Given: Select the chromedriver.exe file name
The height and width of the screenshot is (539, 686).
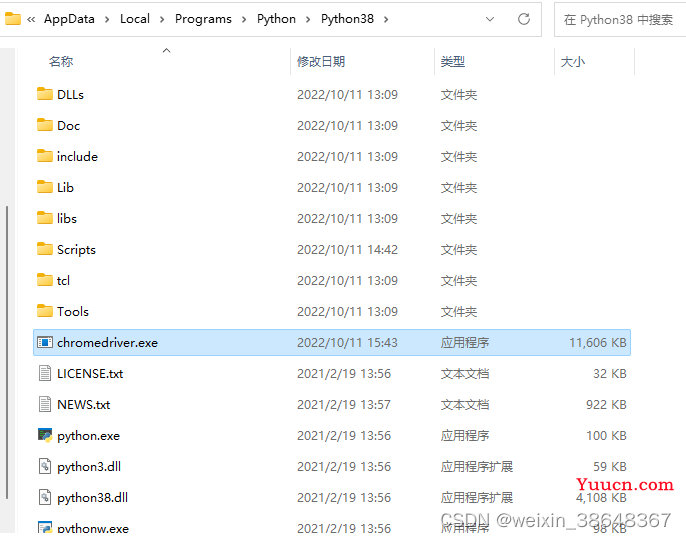Looking at the screenshot, I should tap(107, 343).
